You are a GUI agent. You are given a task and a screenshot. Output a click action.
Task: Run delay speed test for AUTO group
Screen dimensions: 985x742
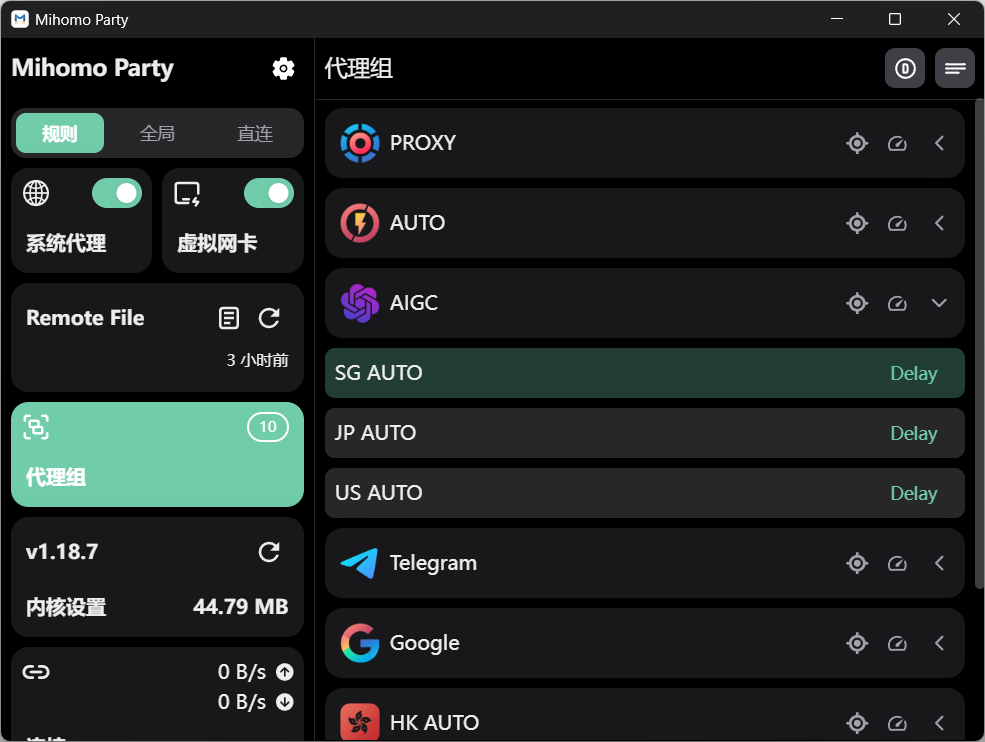(x=897, y=223)
